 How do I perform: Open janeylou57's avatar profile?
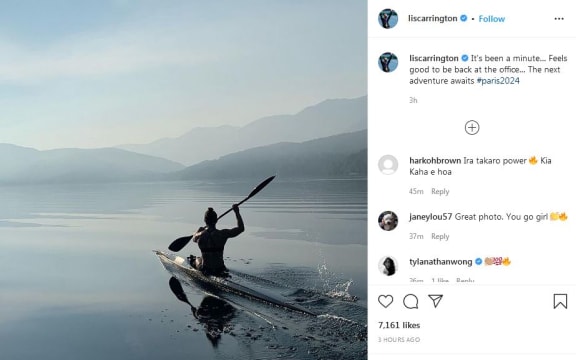click(388, 221)
